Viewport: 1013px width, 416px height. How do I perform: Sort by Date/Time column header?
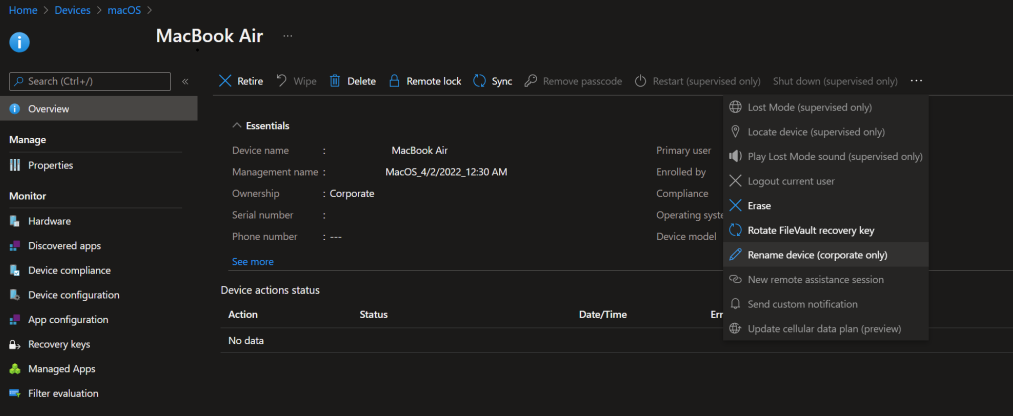coord(603,315)
